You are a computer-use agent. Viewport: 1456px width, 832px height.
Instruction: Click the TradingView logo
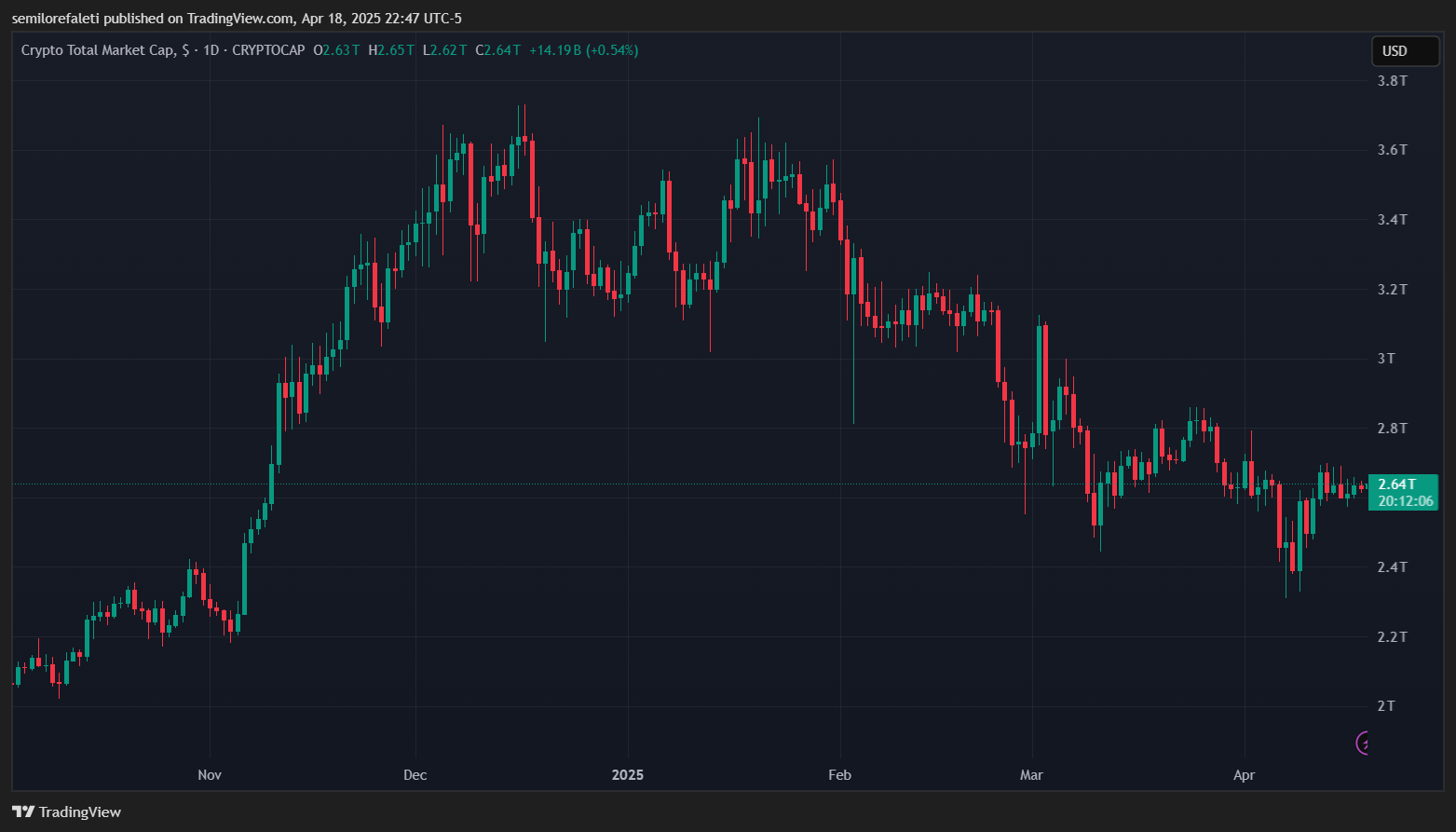click(x=67, y=812)
